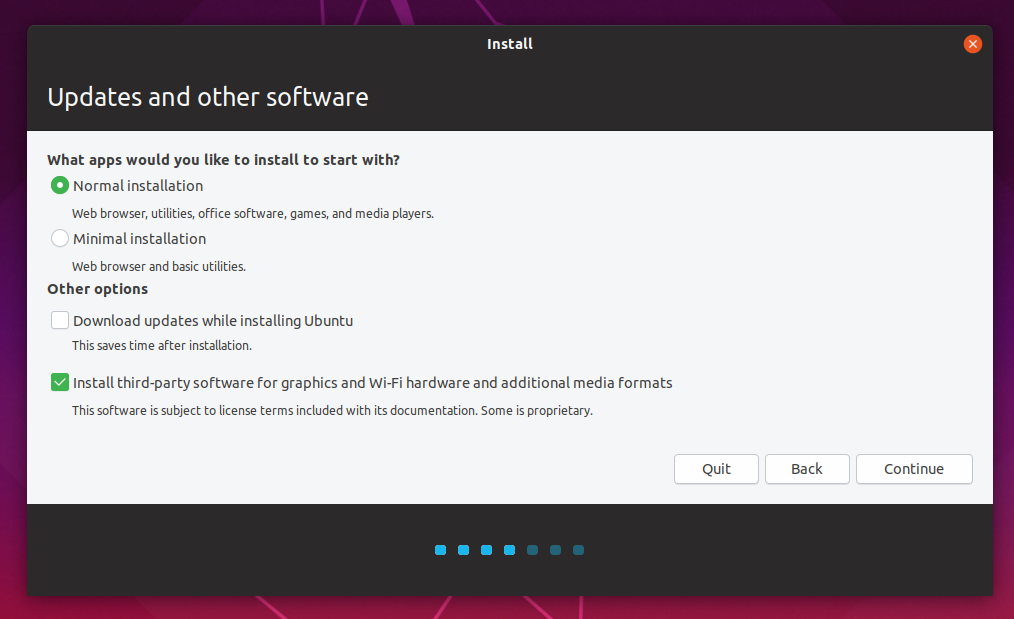Click the Other options section label
The height and width of the screenshot is (619, 1014).
tap(97, 288)
